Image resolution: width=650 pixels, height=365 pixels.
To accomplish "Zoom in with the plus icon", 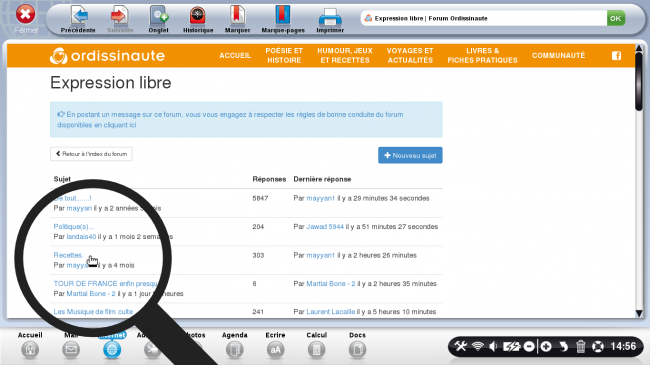I will click(546, 346).
